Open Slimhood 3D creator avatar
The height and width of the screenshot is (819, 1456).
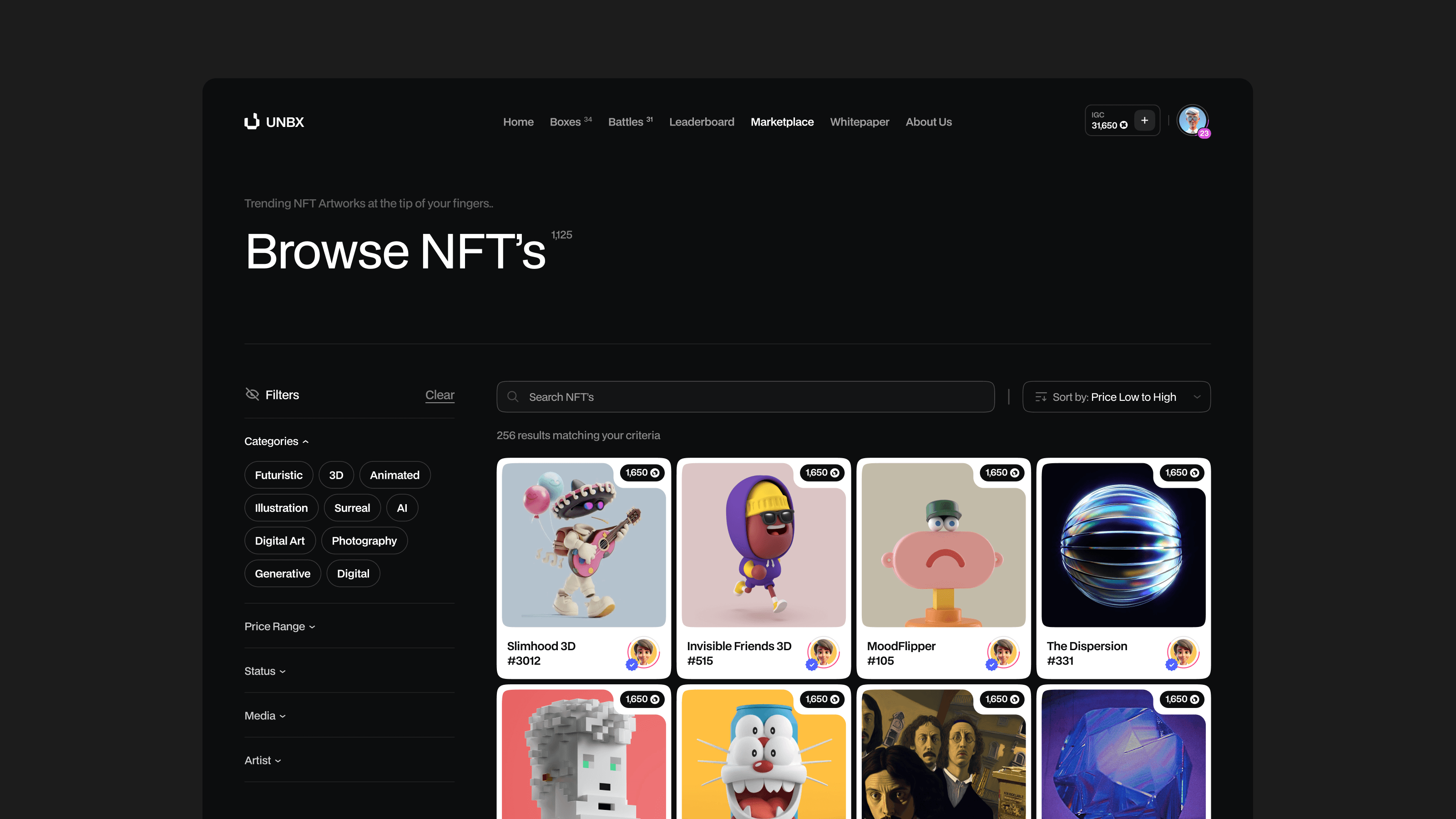tap(643, 653)
